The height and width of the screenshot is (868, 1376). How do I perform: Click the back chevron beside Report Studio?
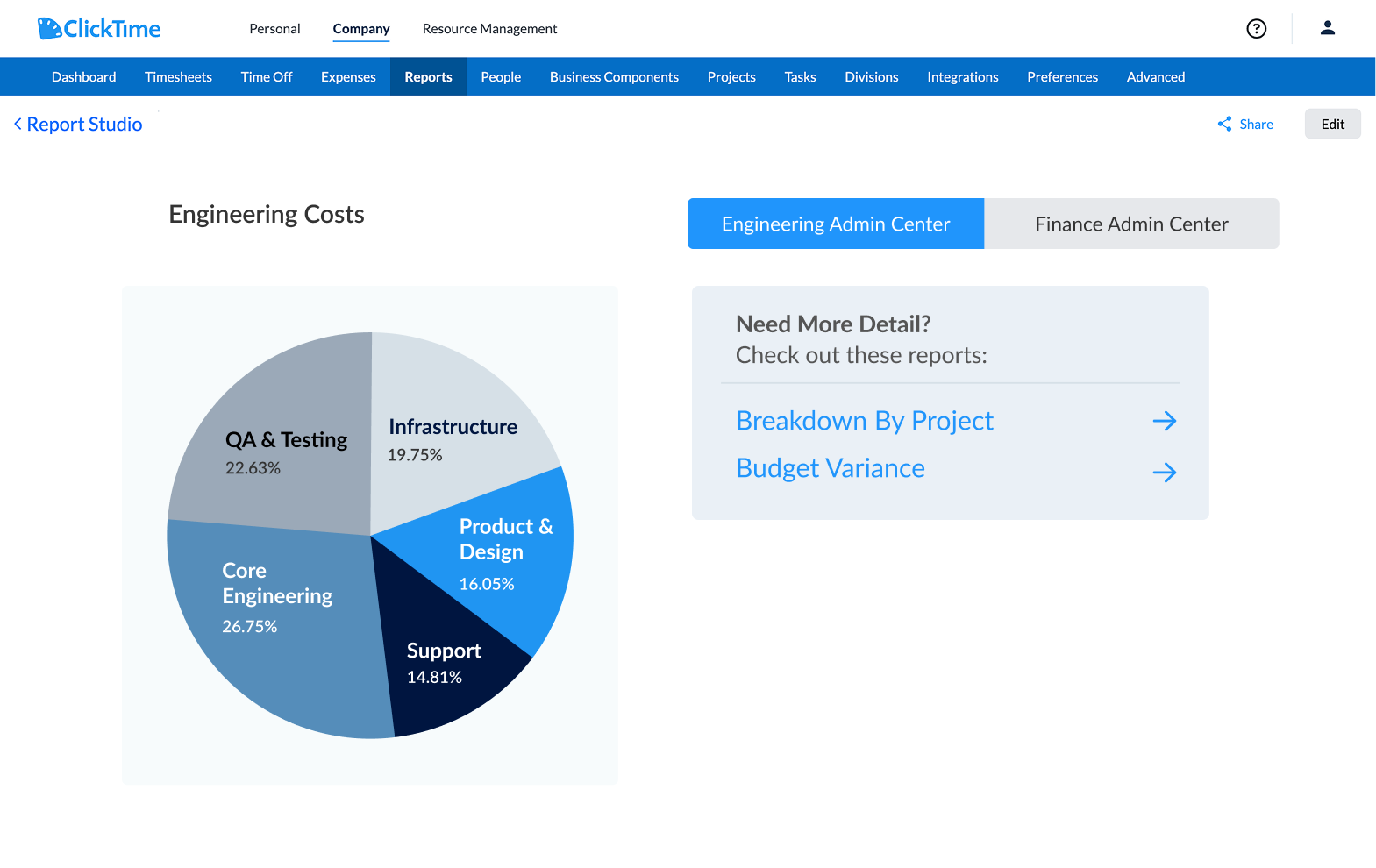[18, 125]
